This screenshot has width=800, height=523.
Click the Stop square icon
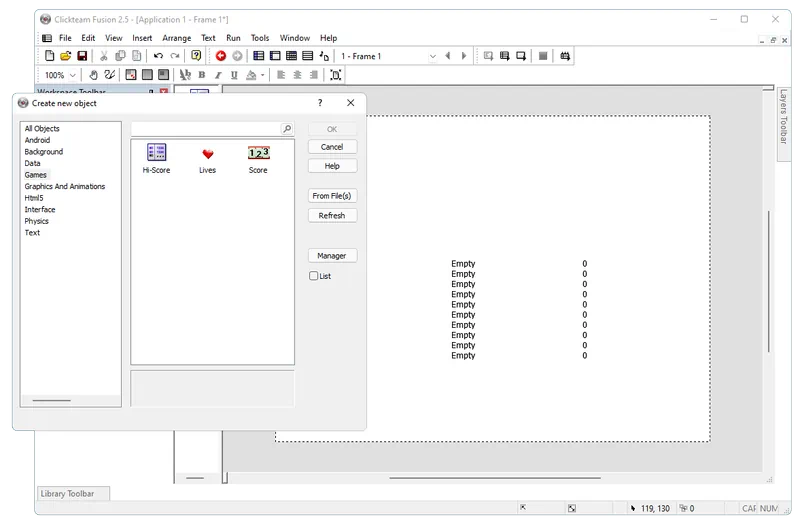(543, 56)
